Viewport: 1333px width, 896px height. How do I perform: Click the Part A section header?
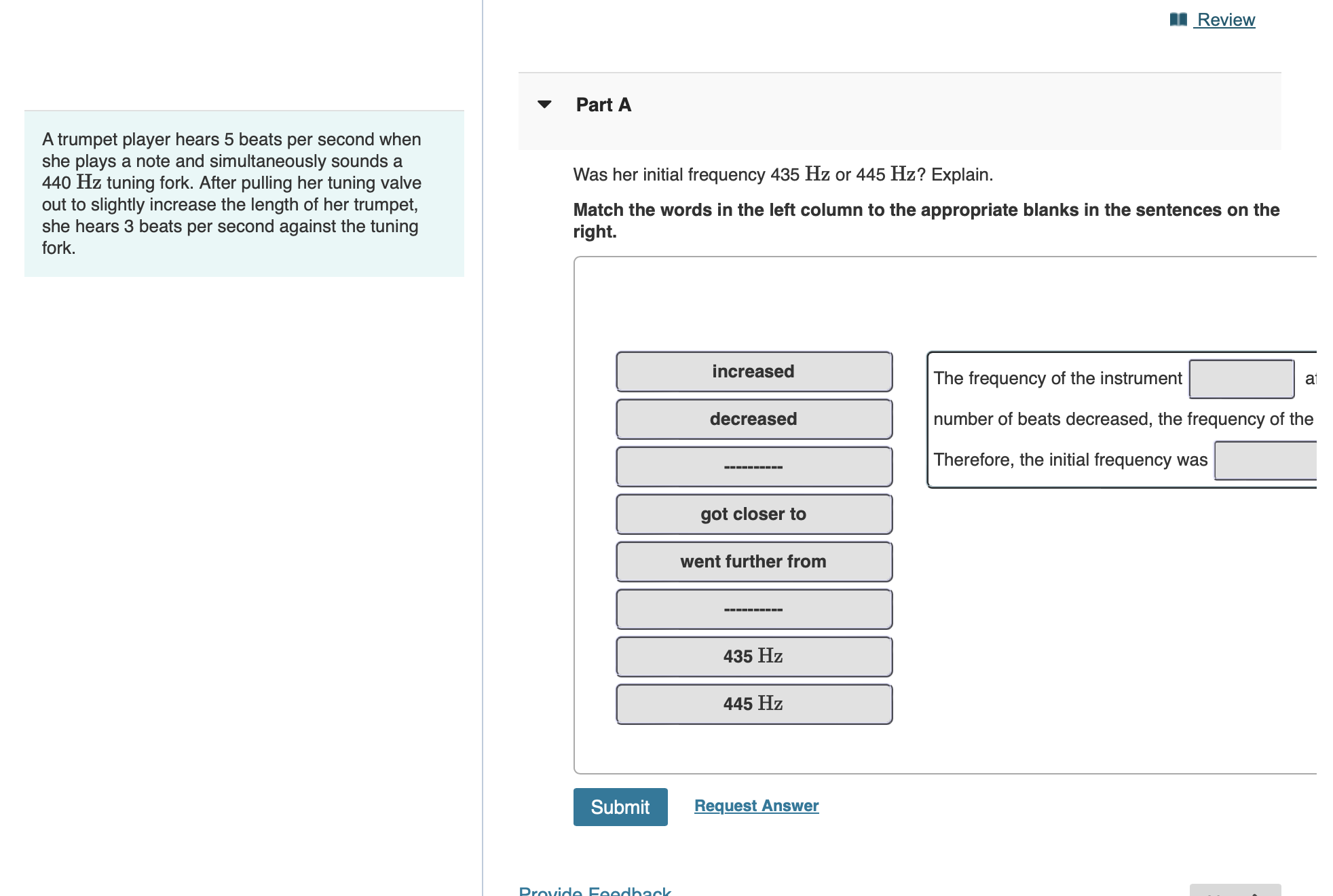tap(603, 105)
